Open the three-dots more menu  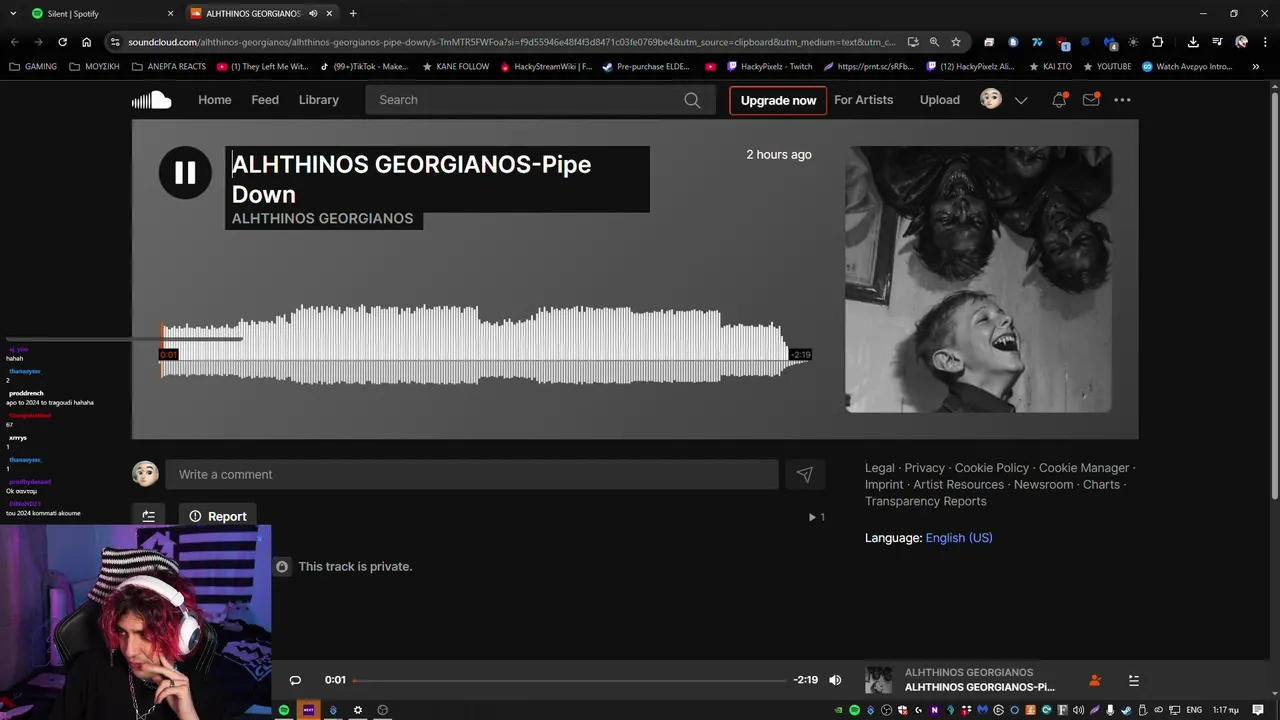[1122, 100]
